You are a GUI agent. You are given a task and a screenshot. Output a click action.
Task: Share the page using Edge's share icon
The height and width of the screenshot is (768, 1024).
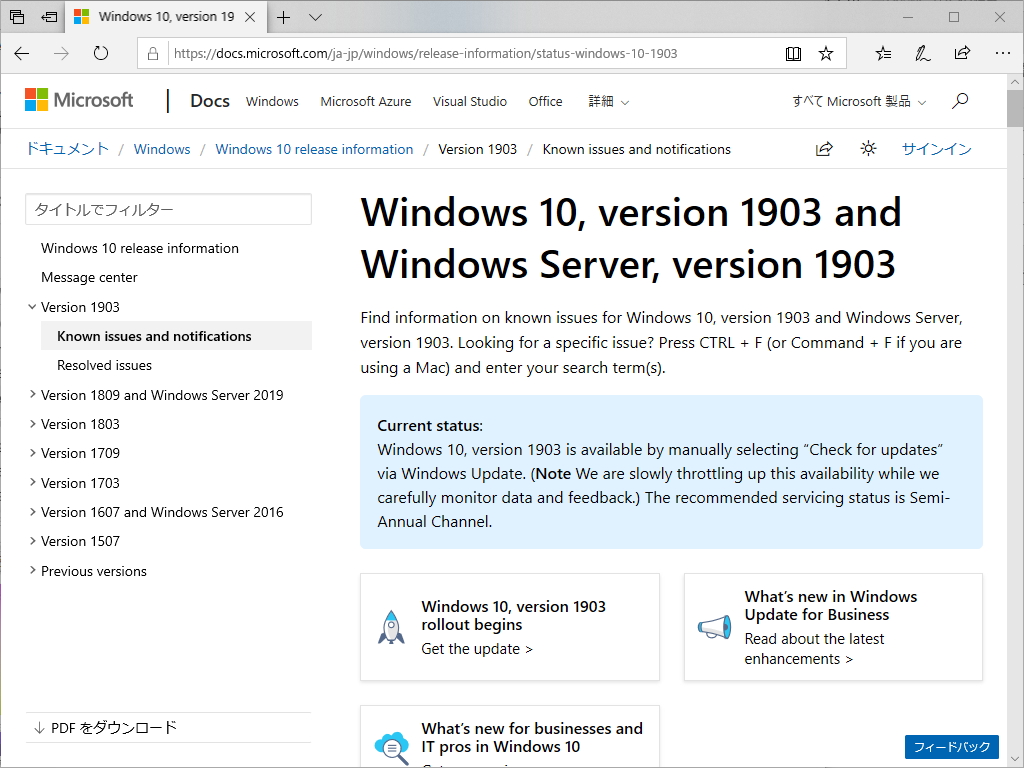pos(961,53)
